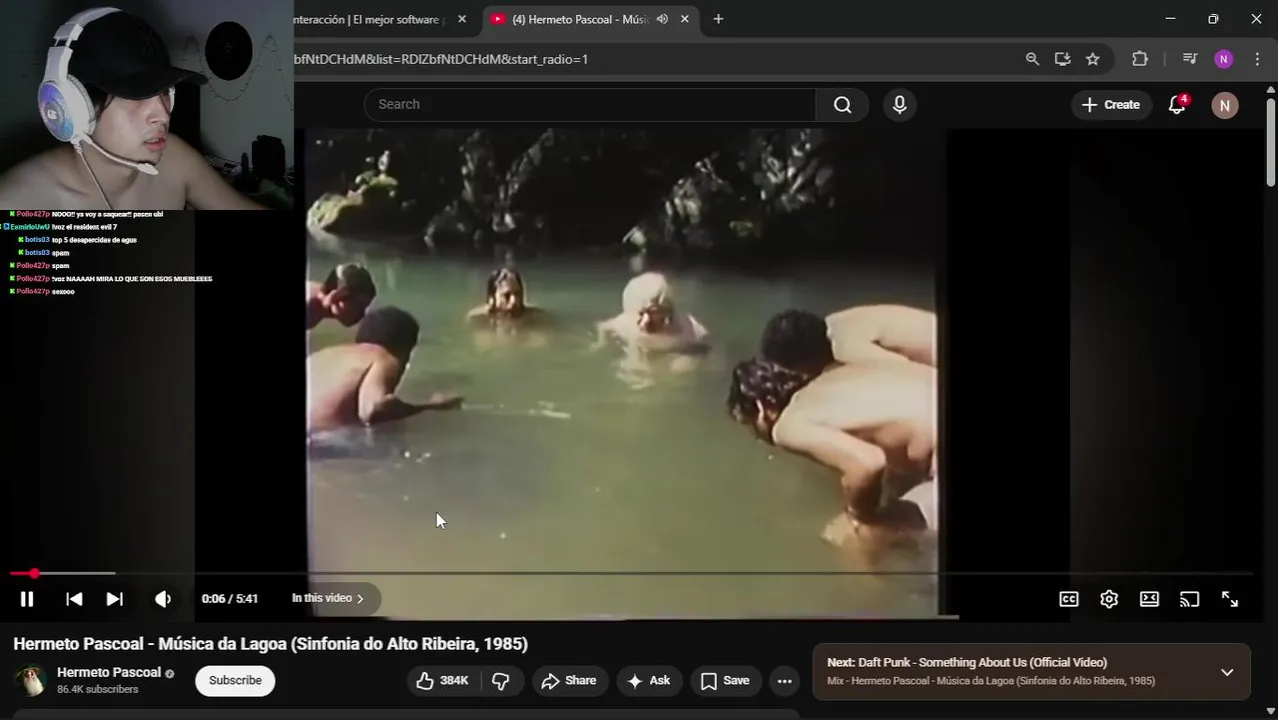The width and height of the screenshot is (1278, 720).
Task: Close the interacción software tab
Action: [x=462, y=19]
